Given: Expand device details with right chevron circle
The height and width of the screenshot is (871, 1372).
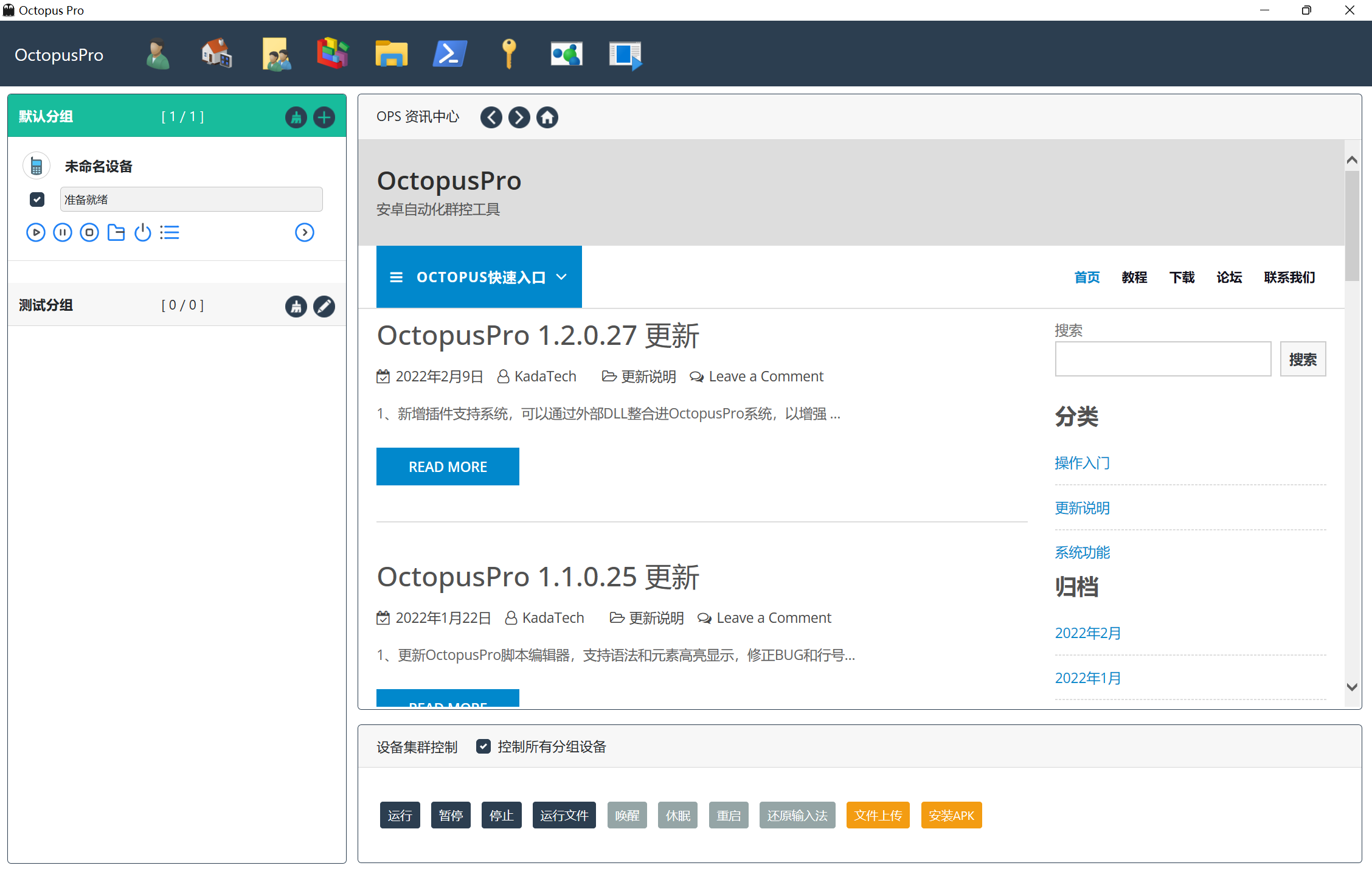Looking at the screenshot, I should (x=304, y=232).
